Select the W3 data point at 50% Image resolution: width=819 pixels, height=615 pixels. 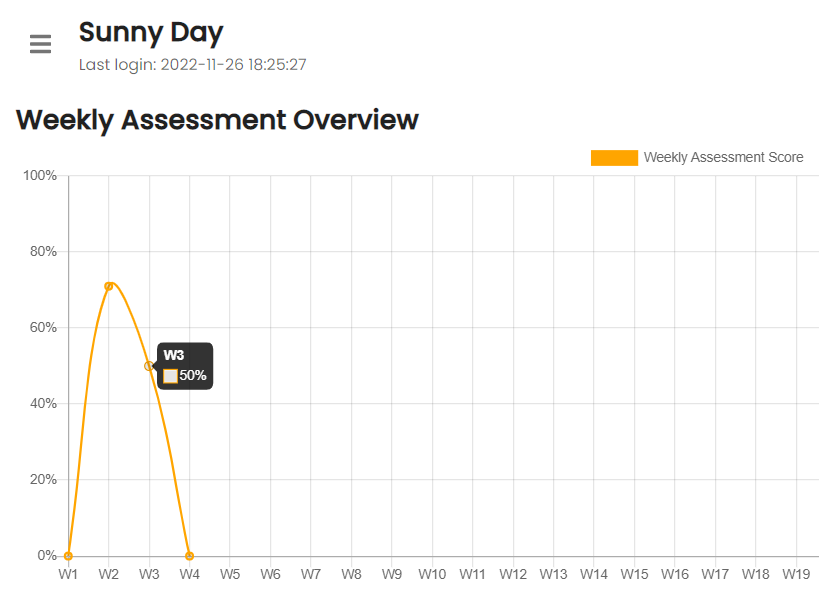pyautogui.click(x=149, y=367)
